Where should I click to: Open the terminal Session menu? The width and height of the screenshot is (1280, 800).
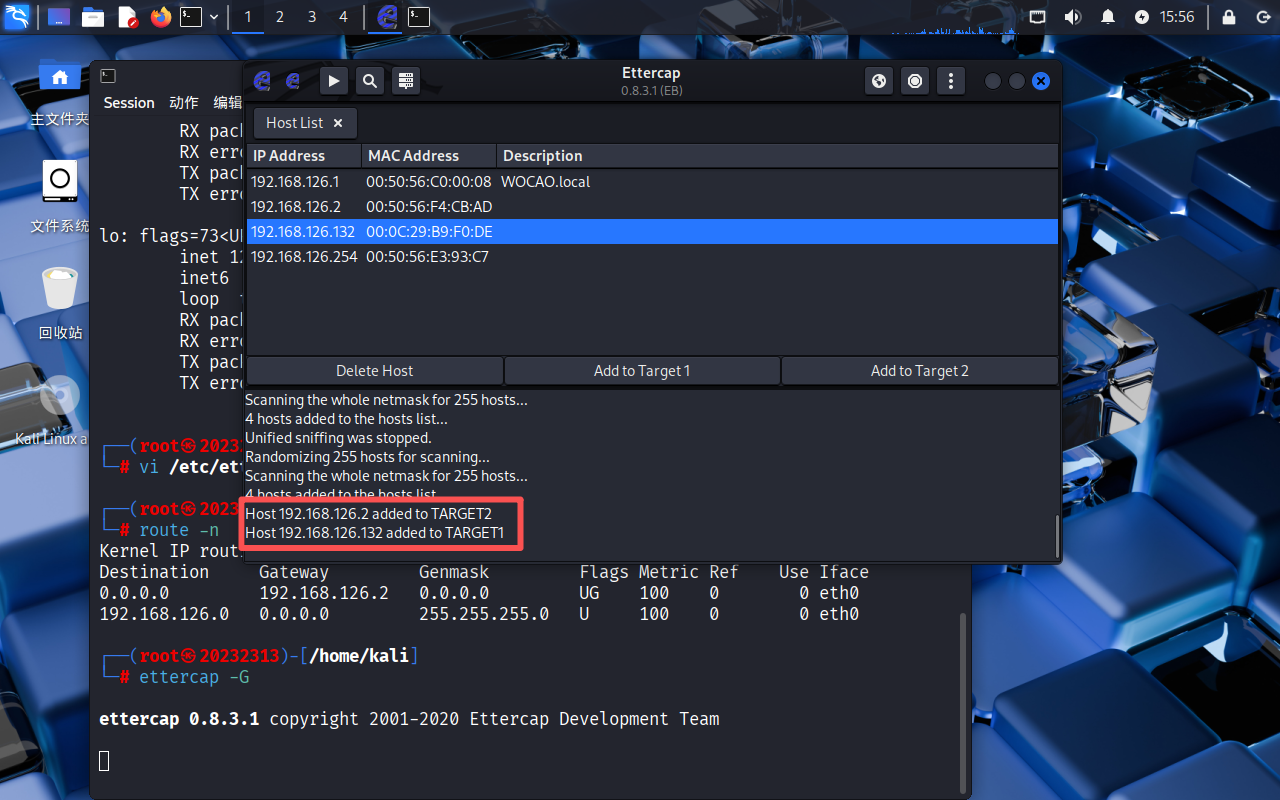click(x=129, y=103)
